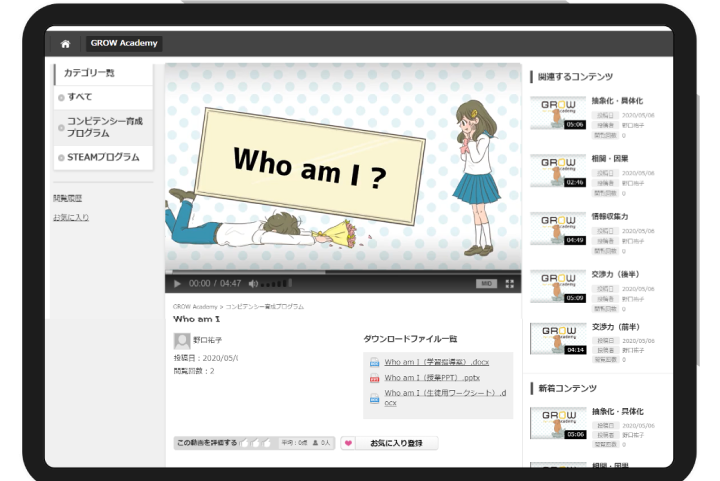Click the author avatar of 野口祐子
Screen dimensions: 720x481
182,341
